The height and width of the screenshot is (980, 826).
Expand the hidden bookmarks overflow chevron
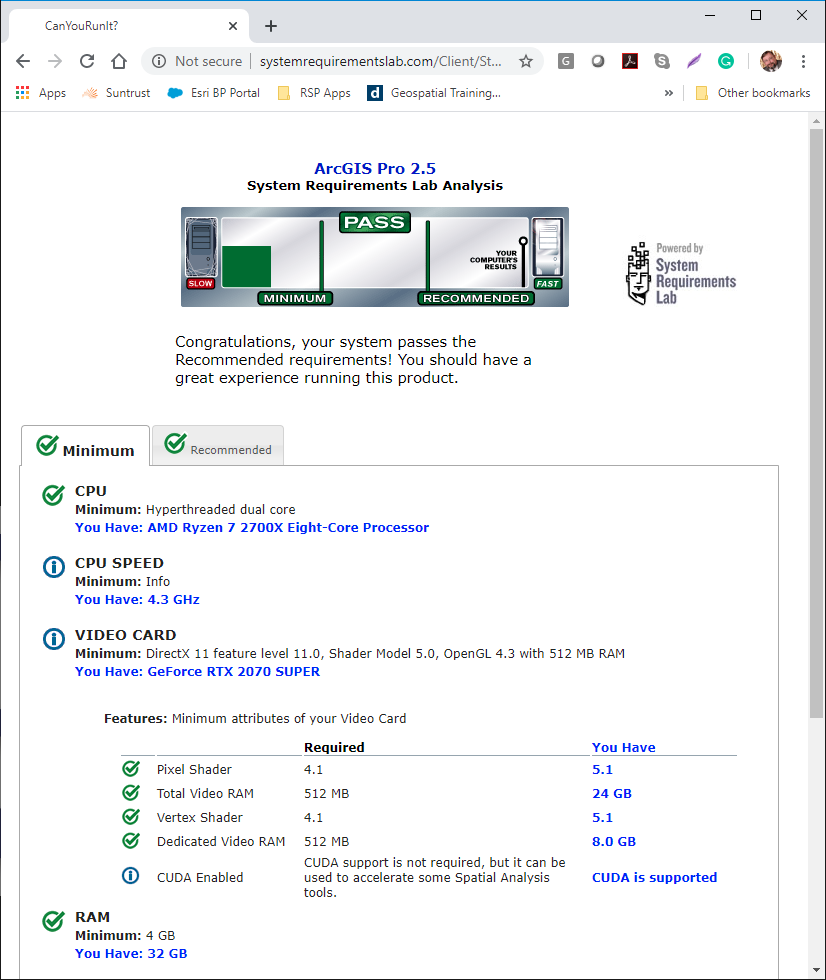[668, 93]
